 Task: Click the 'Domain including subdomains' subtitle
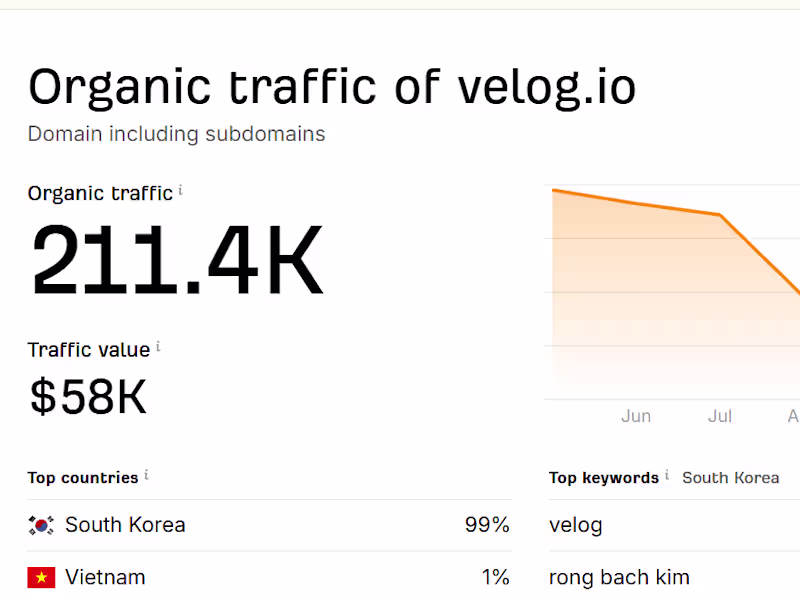pyautogui.click(x=176, y=134)
